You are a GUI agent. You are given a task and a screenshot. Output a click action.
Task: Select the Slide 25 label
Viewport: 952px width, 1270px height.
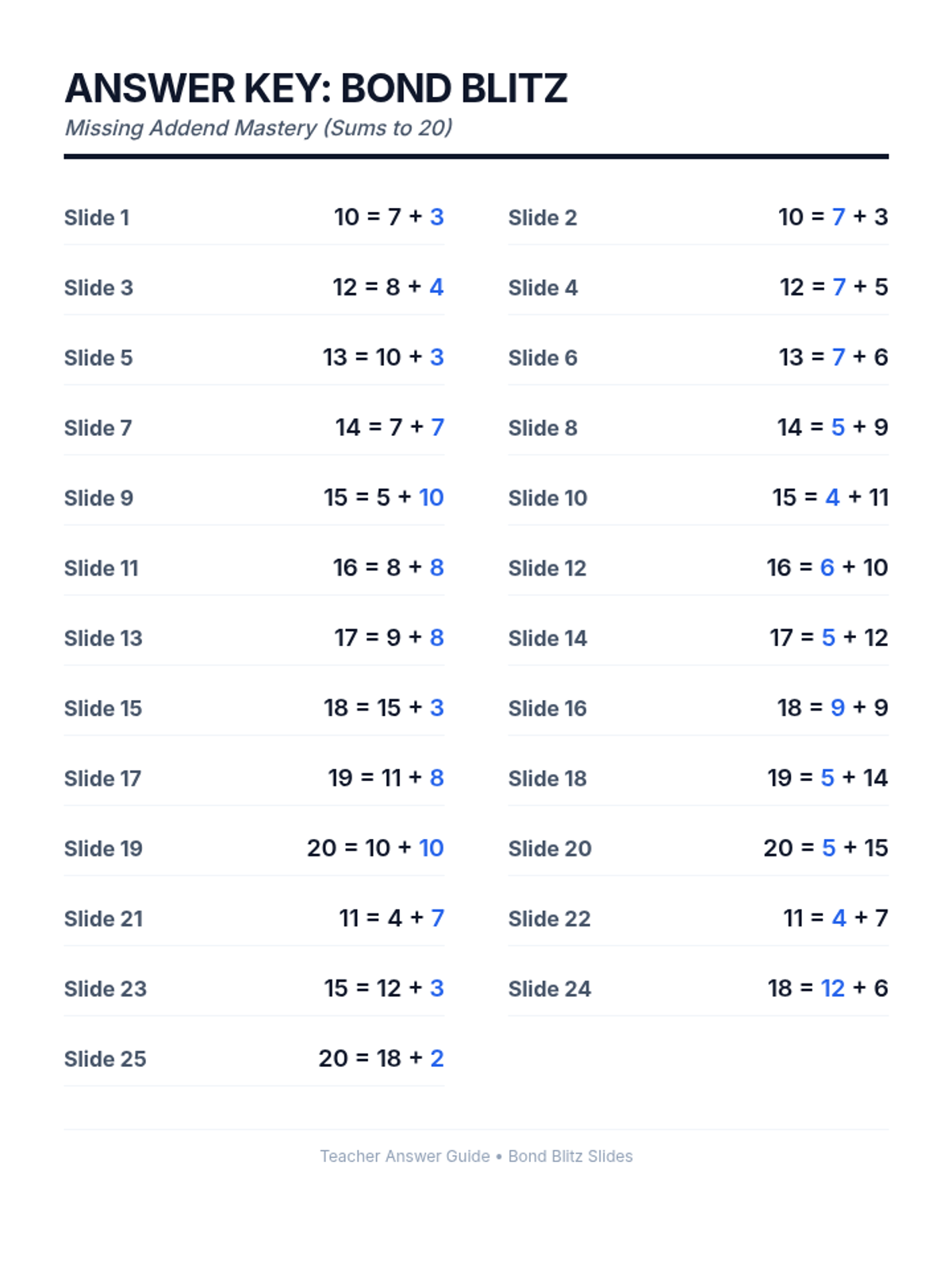tap(105, 1059)
